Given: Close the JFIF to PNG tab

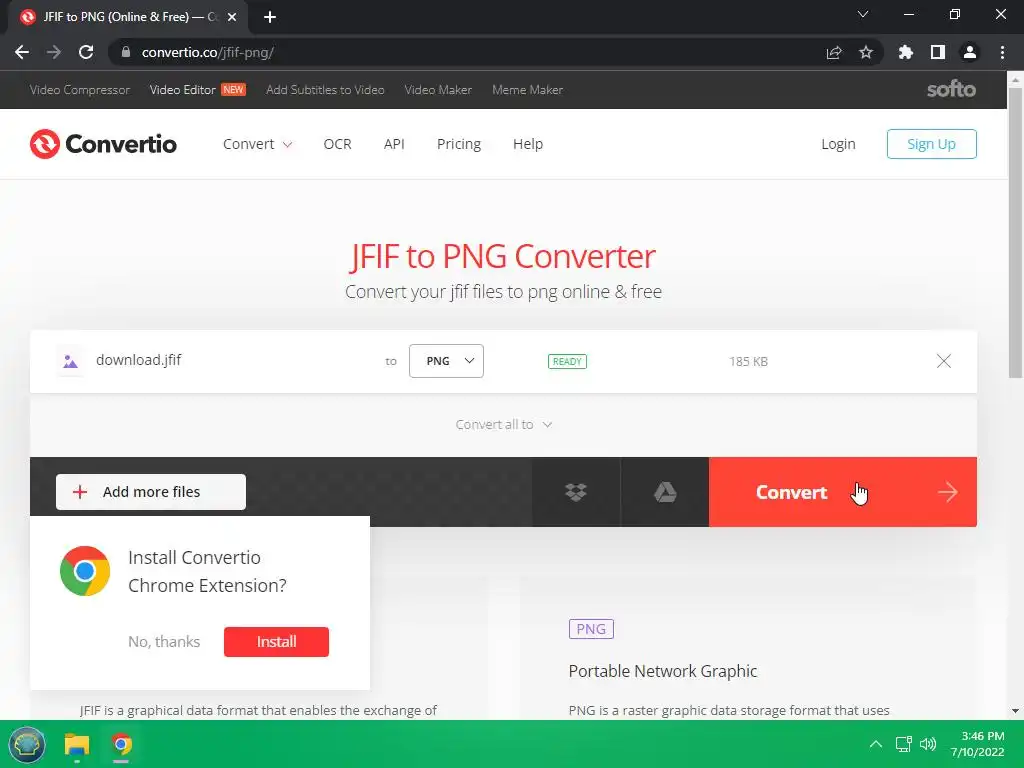Looking at the screenshot, I should [x=232, y=17].
